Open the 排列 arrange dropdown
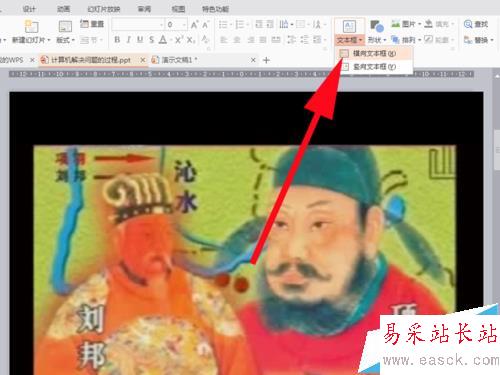The width and height of the screenshot is (500, 375). pyautogui.click(x=406, y=40)
